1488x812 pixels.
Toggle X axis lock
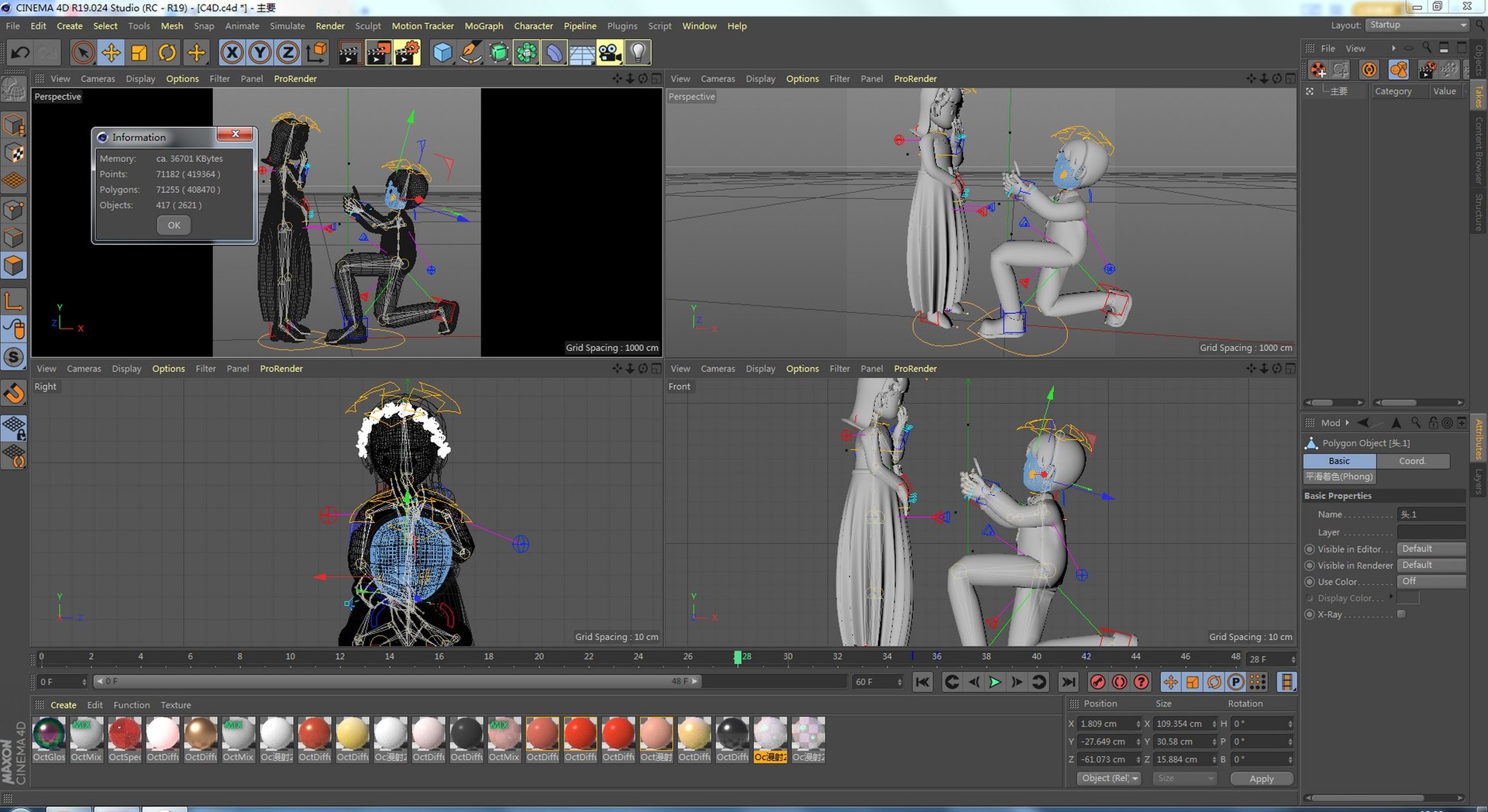(x=232, y=53)
